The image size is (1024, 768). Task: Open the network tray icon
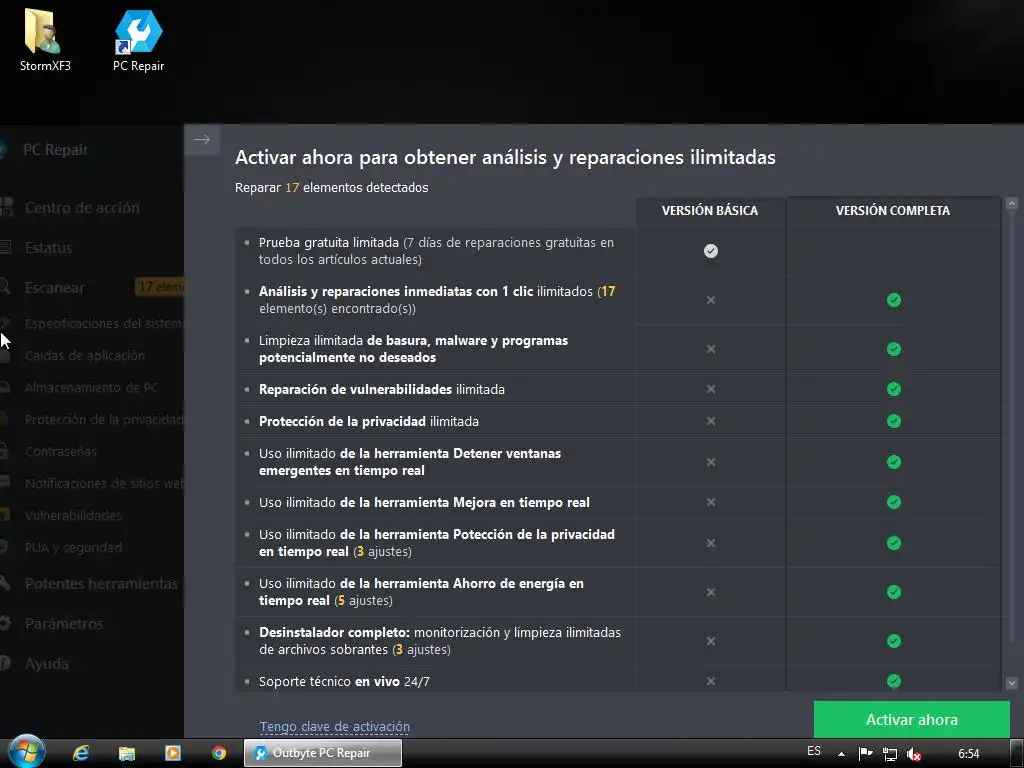tap(889, 754)
